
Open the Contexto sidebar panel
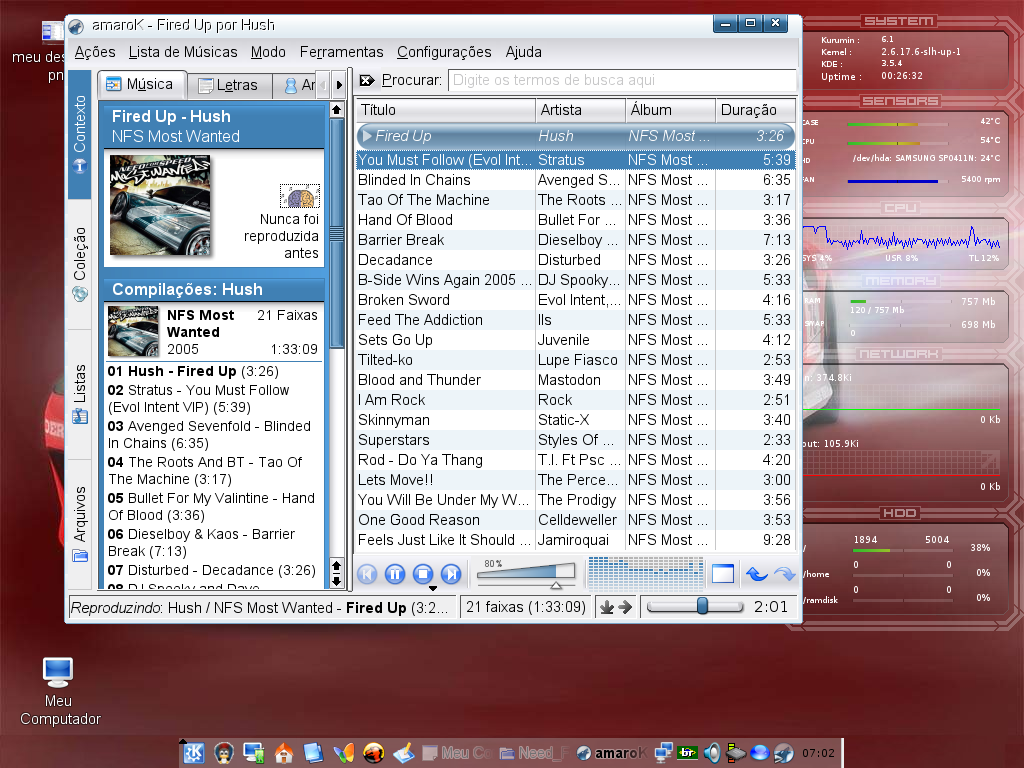coord(80,134)
